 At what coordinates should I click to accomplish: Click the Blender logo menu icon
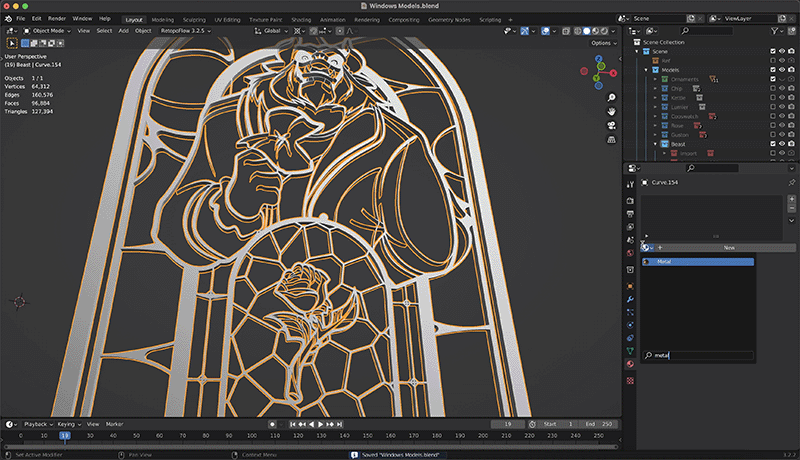click(x=8, y=18)
